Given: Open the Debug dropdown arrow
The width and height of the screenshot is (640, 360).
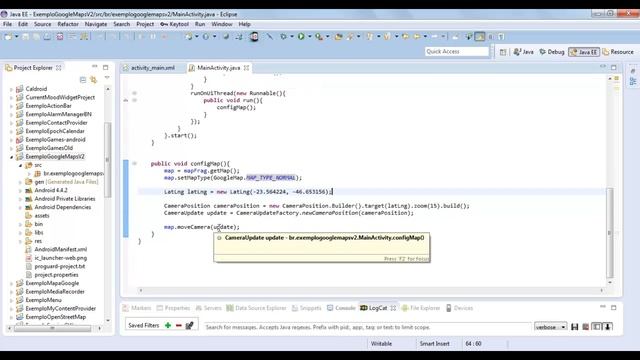Looking at the screenshot, I should click(x=292, y=37).
